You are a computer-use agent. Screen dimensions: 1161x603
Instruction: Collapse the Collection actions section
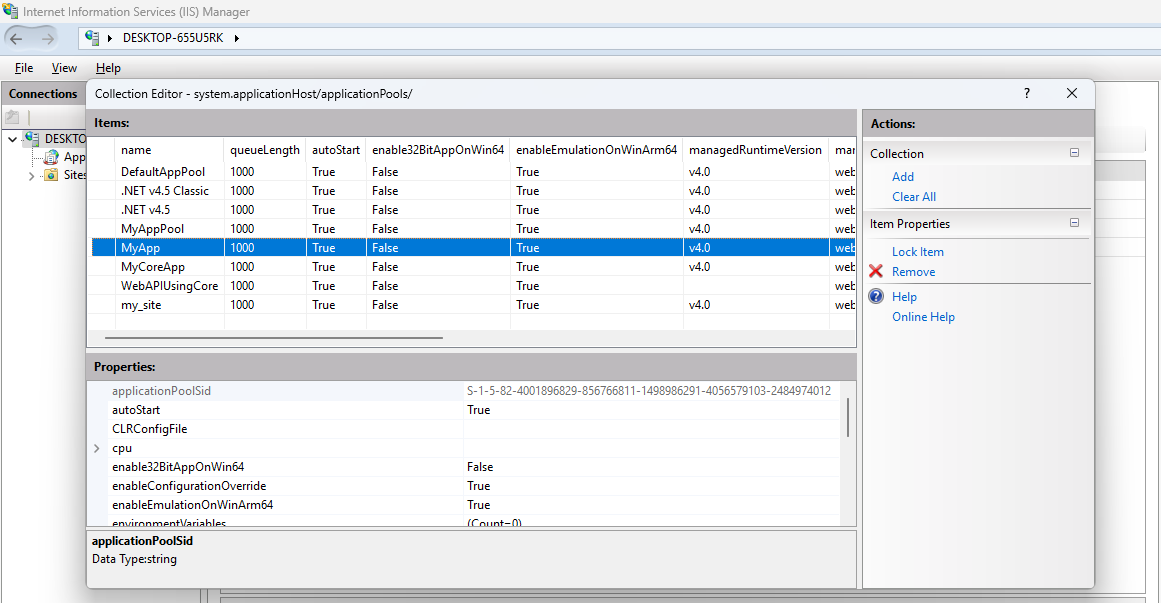pyautogui.click(x=1074, y=154)
